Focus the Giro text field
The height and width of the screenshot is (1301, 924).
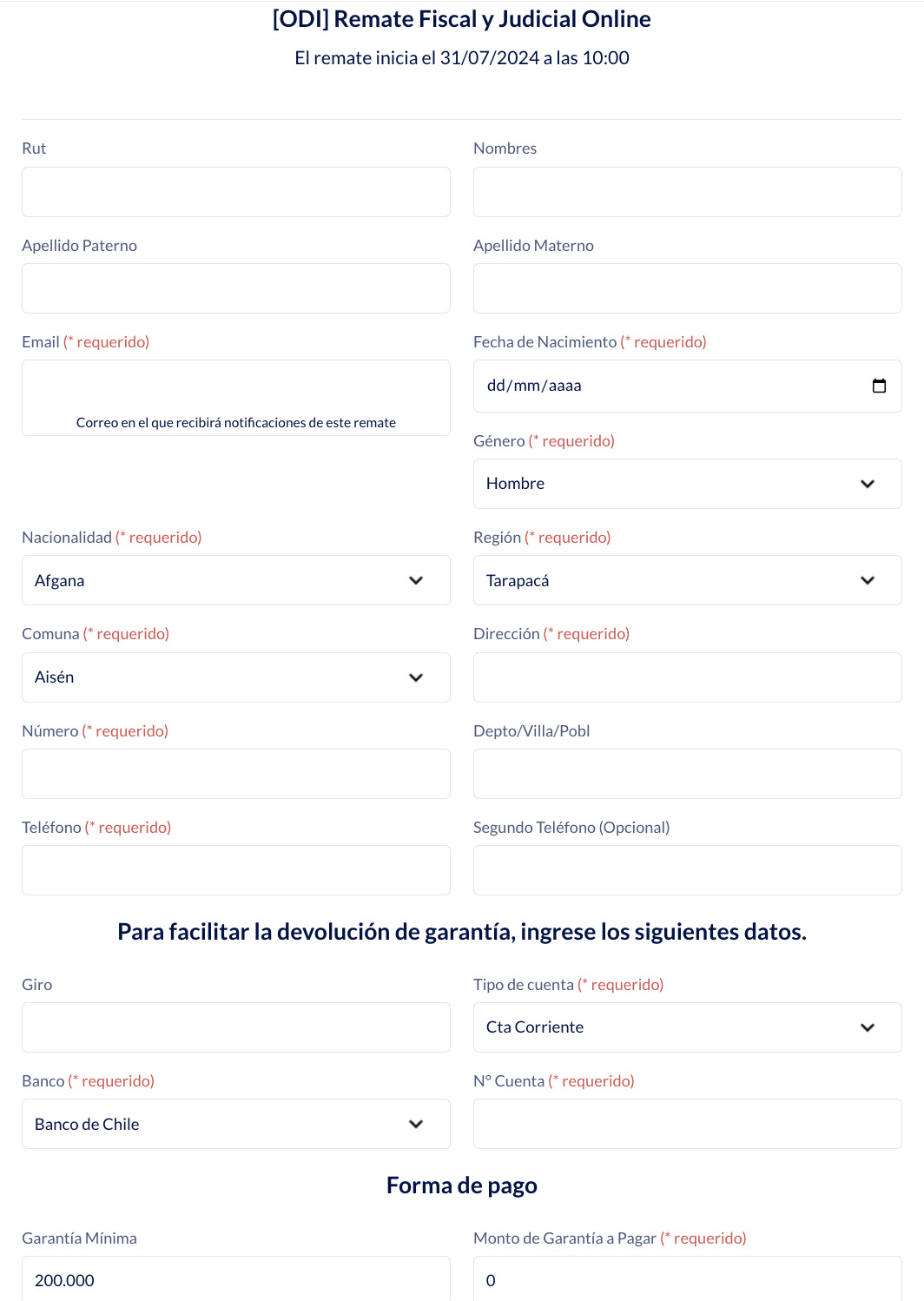point(235,1027)
